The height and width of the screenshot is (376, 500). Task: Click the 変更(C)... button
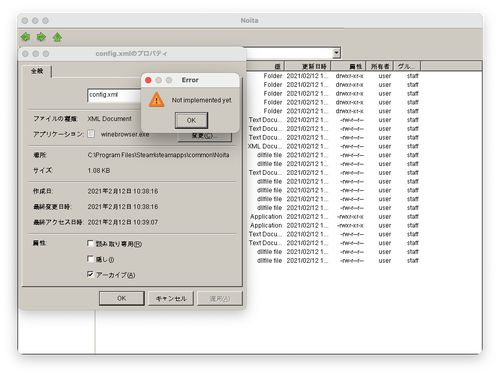[x=205, y=137]
